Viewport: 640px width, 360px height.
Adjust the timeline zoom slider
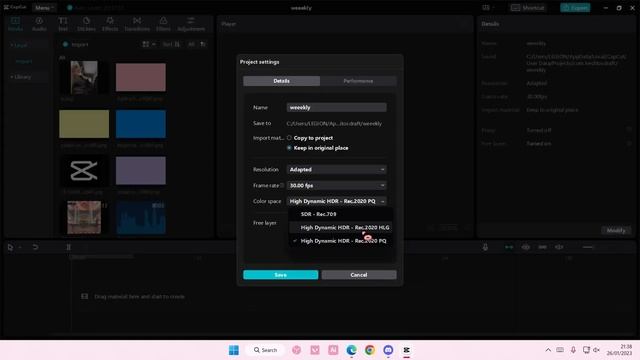(588, 247)
